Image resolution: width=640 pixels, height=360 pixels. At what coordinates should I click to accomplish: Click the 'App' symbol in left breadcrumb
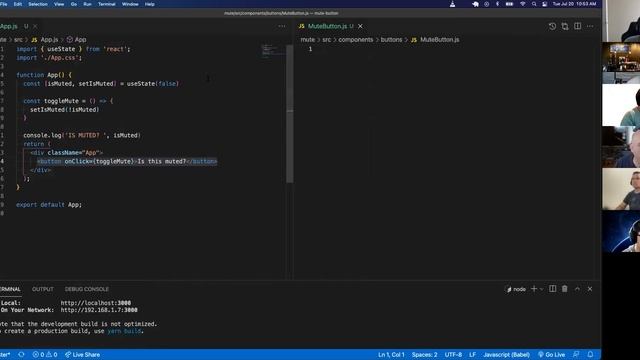pyautogui.click(x=80, y=40)
